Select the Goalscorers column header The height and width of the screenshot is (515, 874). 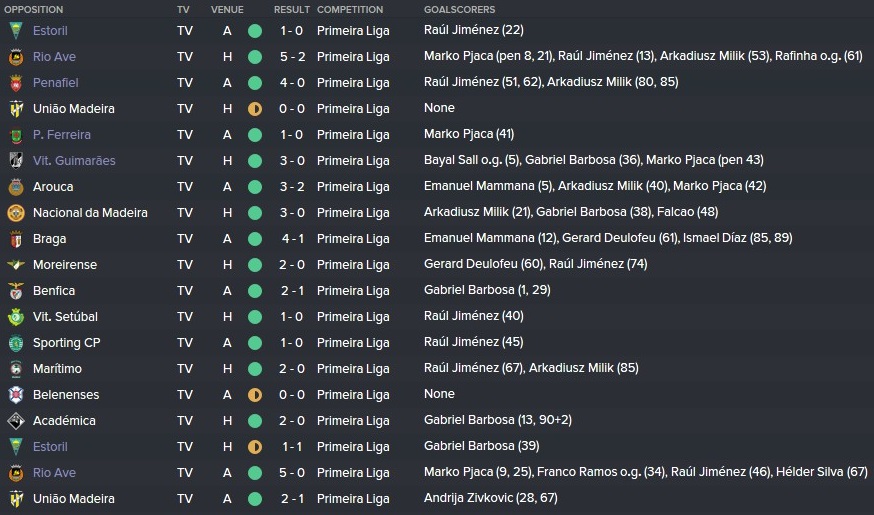459,9
